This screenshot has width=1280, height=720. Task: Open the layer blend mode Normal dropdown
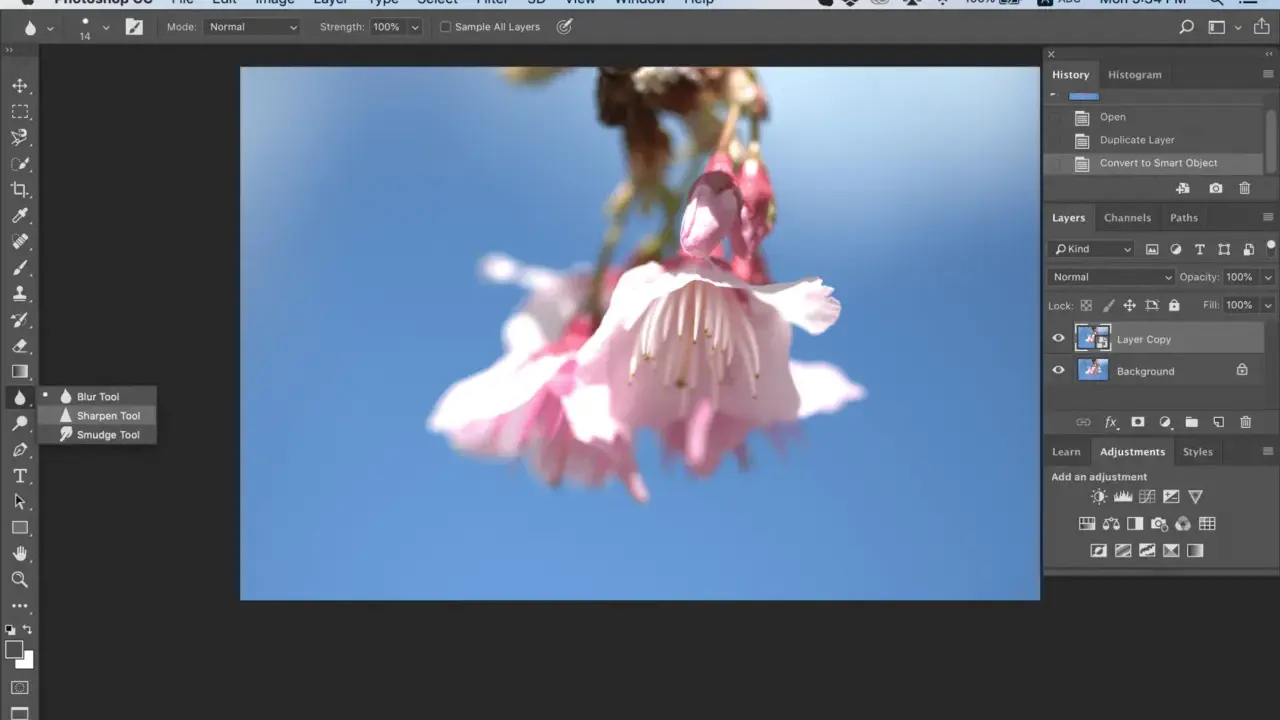(1111, 277)
